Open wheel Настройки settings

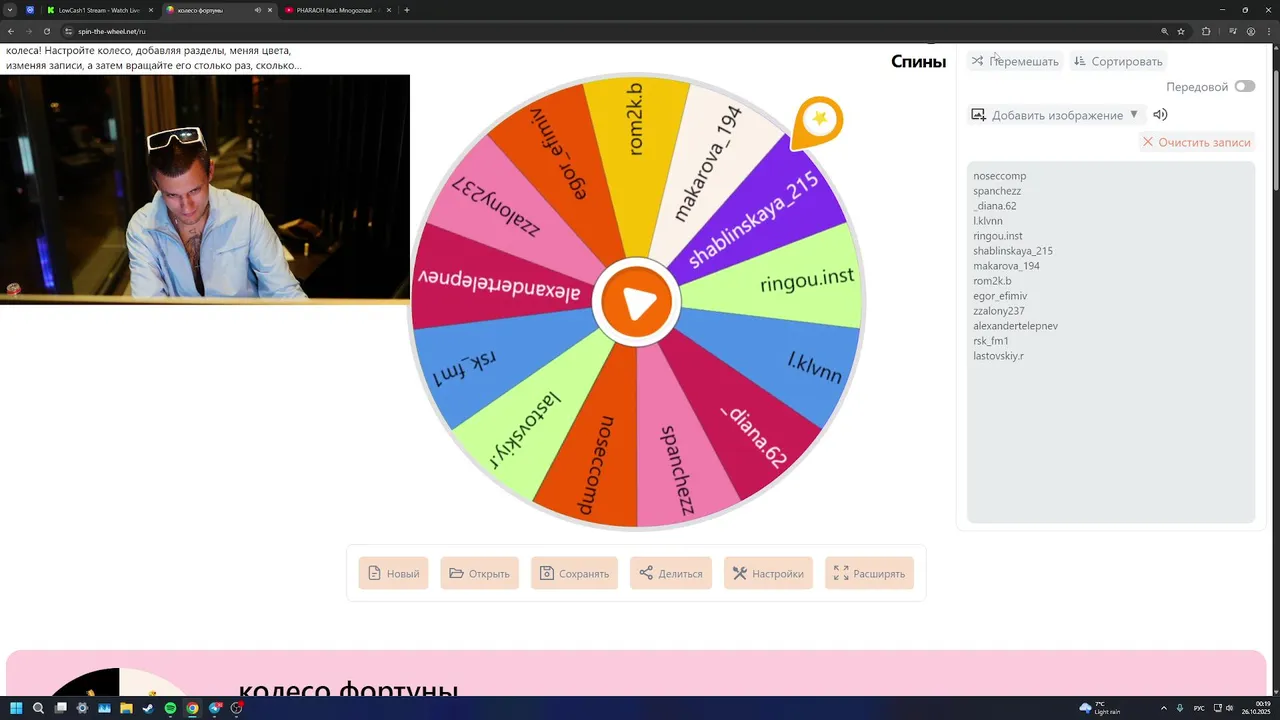click(768, 573)
